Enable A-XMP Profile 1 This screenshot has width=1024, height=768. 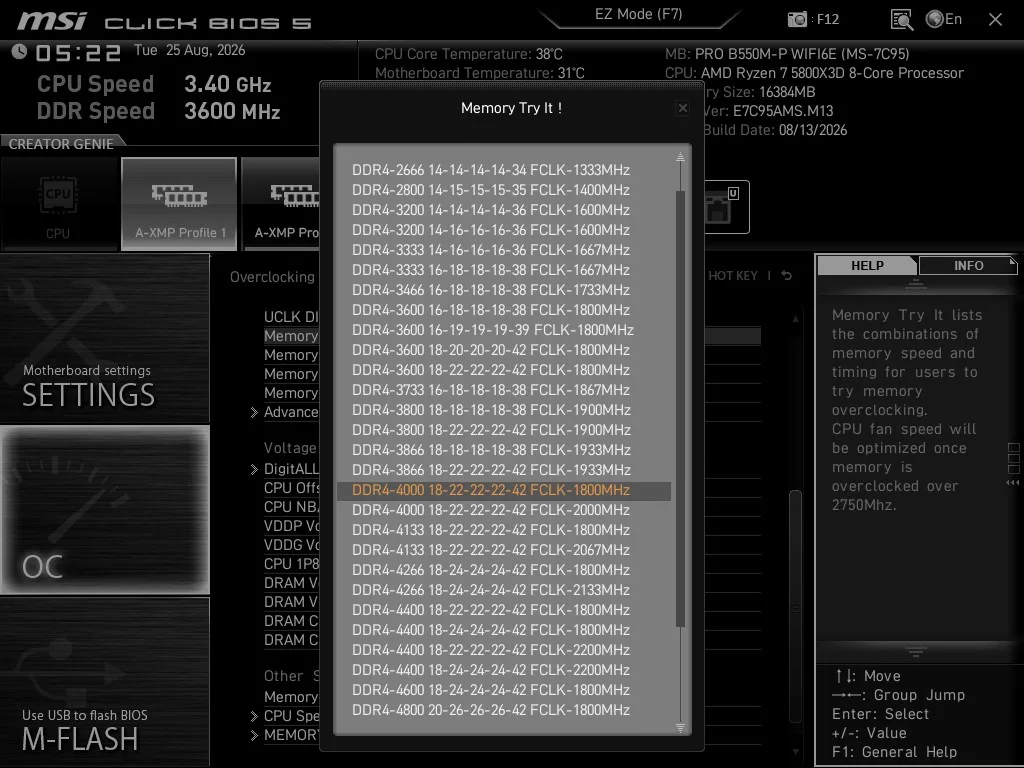179,204
